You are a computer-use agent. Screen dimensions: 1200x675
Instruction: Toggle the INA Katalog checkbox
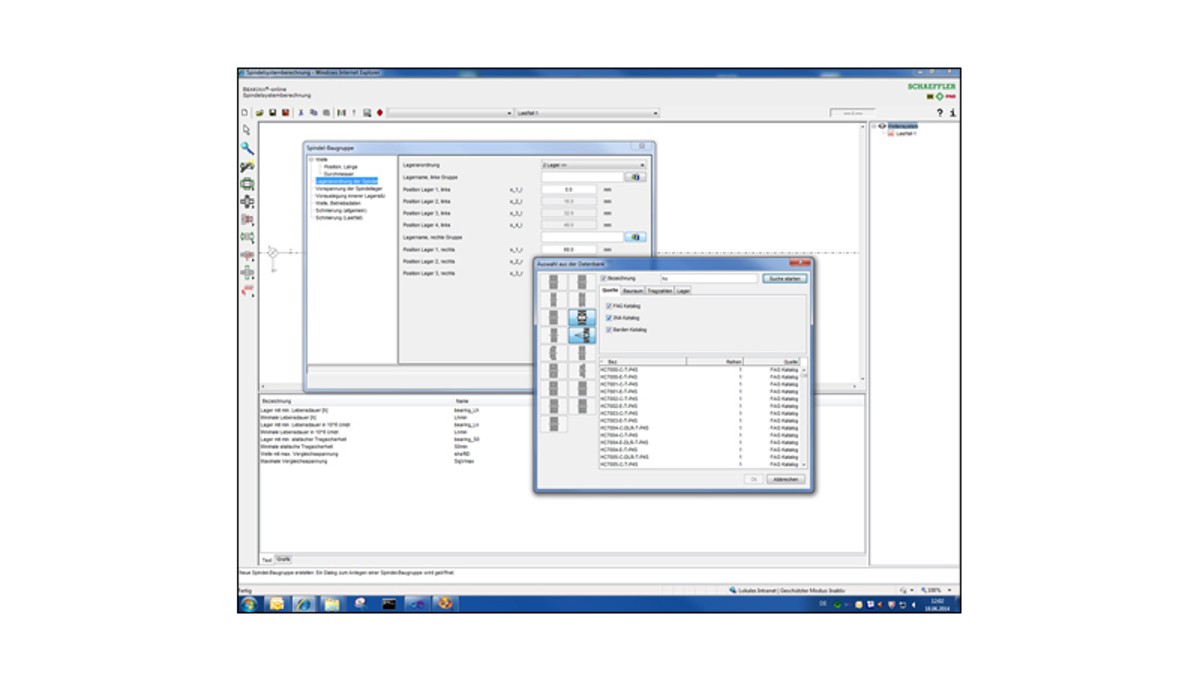pos(609,318)
